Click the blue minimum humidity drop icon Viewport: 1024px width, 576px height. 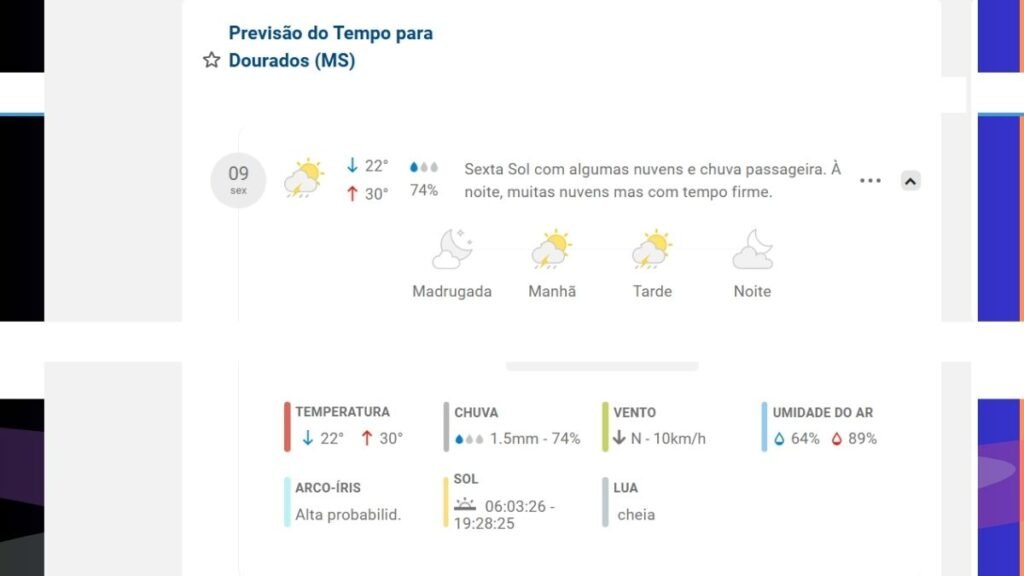coord(779,438)
